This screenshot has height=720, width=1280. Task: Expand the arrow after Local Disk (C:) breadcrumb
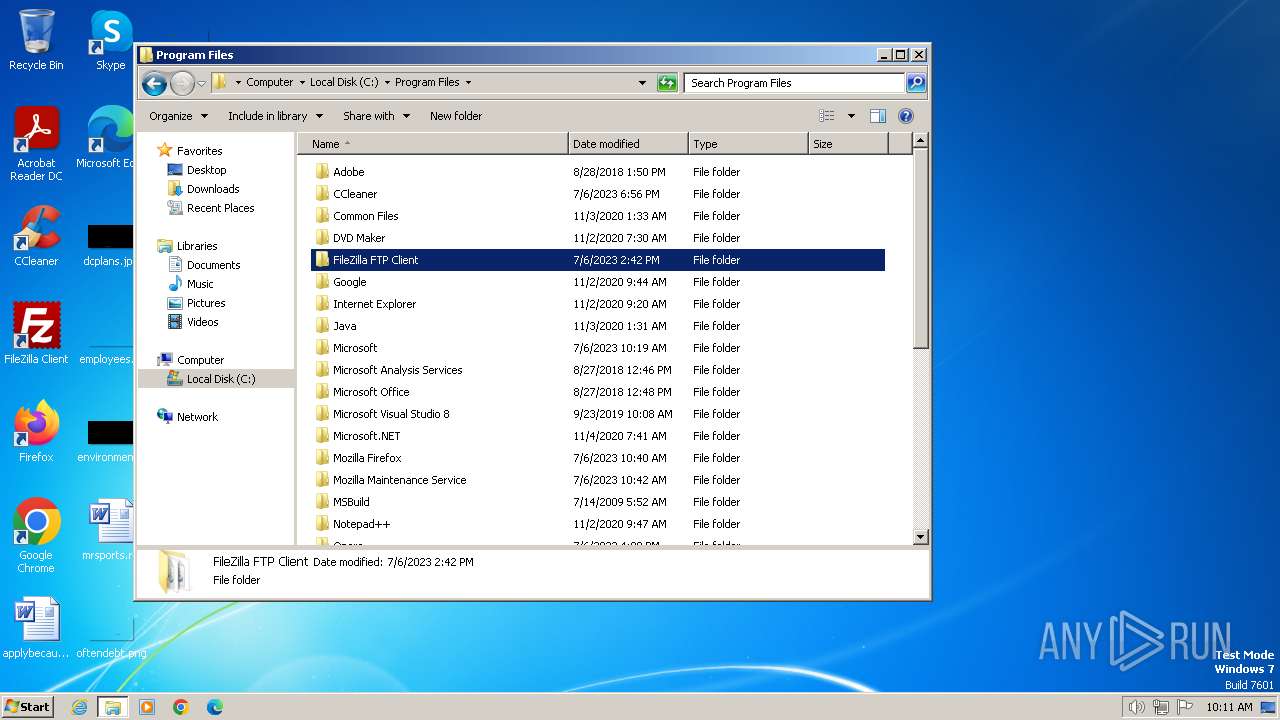pyautogui.click(x=386, y=83)
